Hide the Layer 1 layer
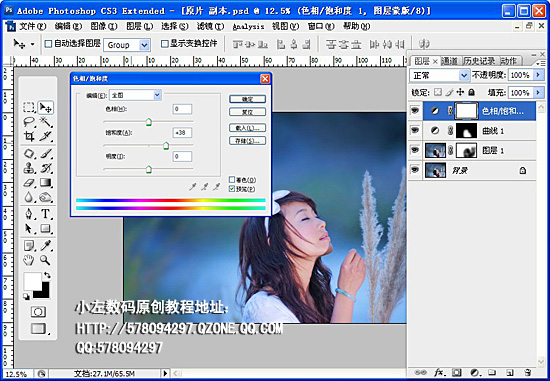The image size is (550, 381). [415, 150]
